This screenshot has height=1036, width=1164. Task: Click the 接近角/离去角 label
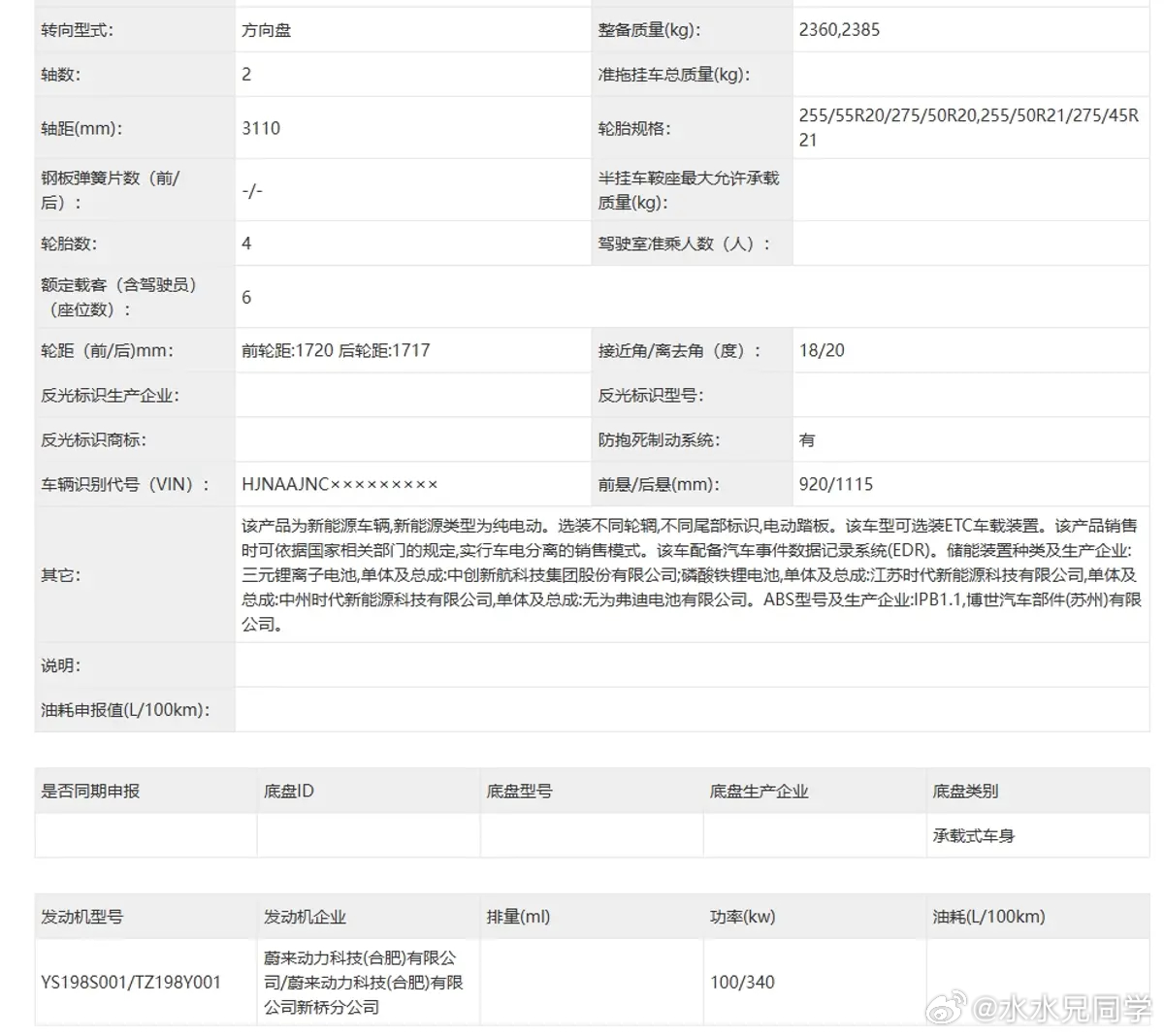680,351
